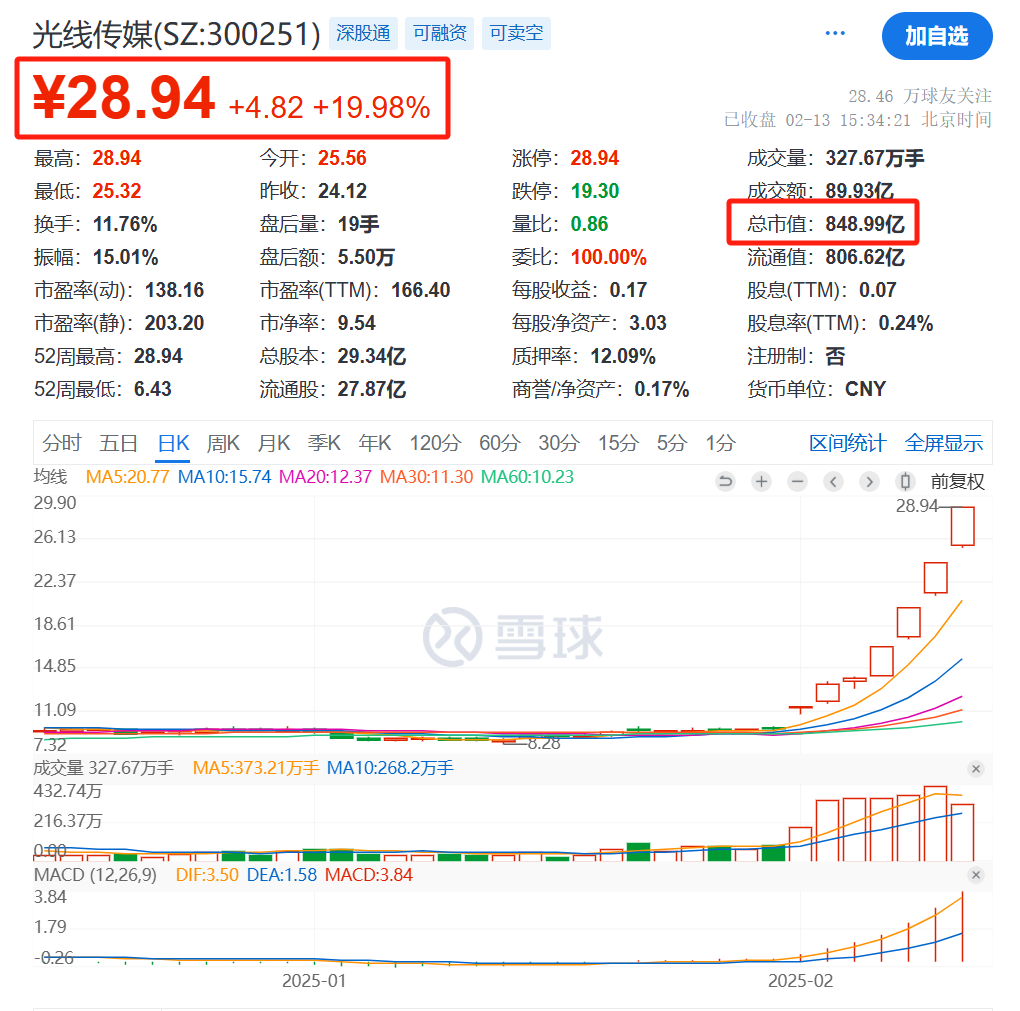Click the DIF:3.50 value

pyautogui.click(x=207, y=875)
